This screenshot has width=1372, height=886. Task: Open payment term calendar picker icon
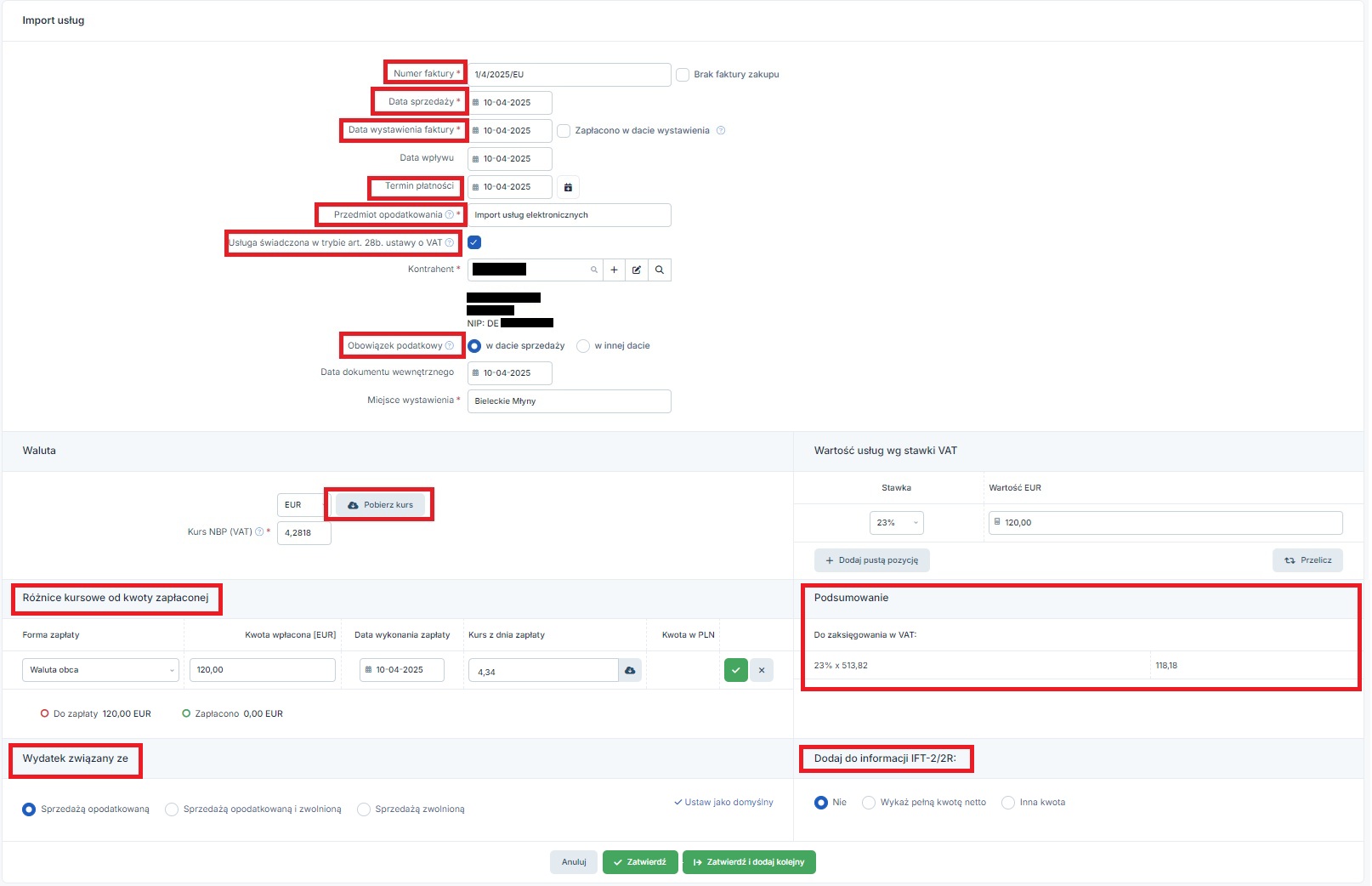569,187
